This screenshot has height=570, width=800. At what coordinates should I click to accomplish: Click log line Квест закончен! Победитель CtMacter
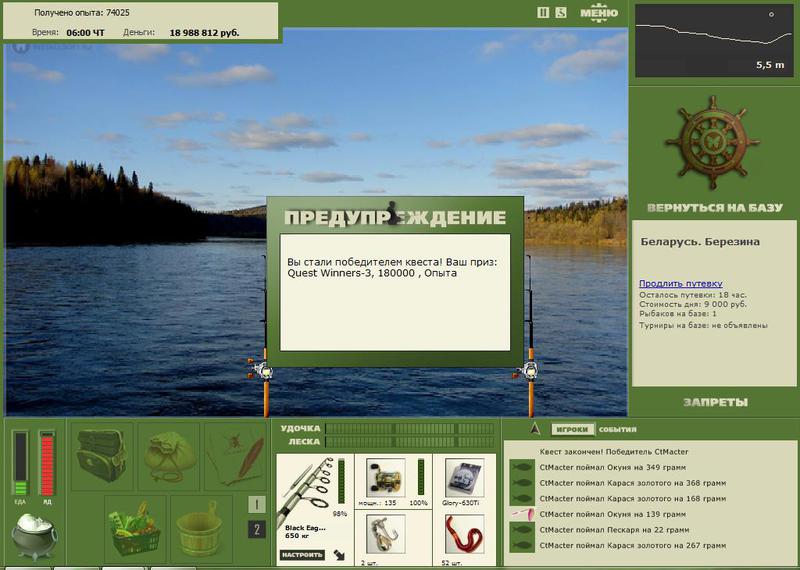tap(614, 452)
